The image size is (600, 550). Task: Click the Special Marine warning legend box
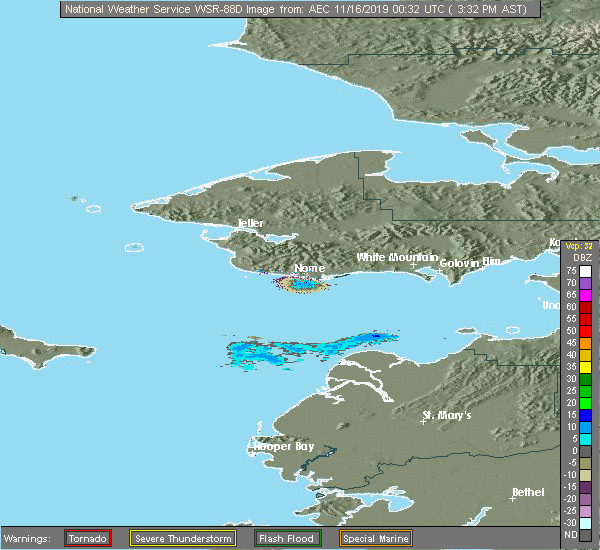tap(376, 538)
